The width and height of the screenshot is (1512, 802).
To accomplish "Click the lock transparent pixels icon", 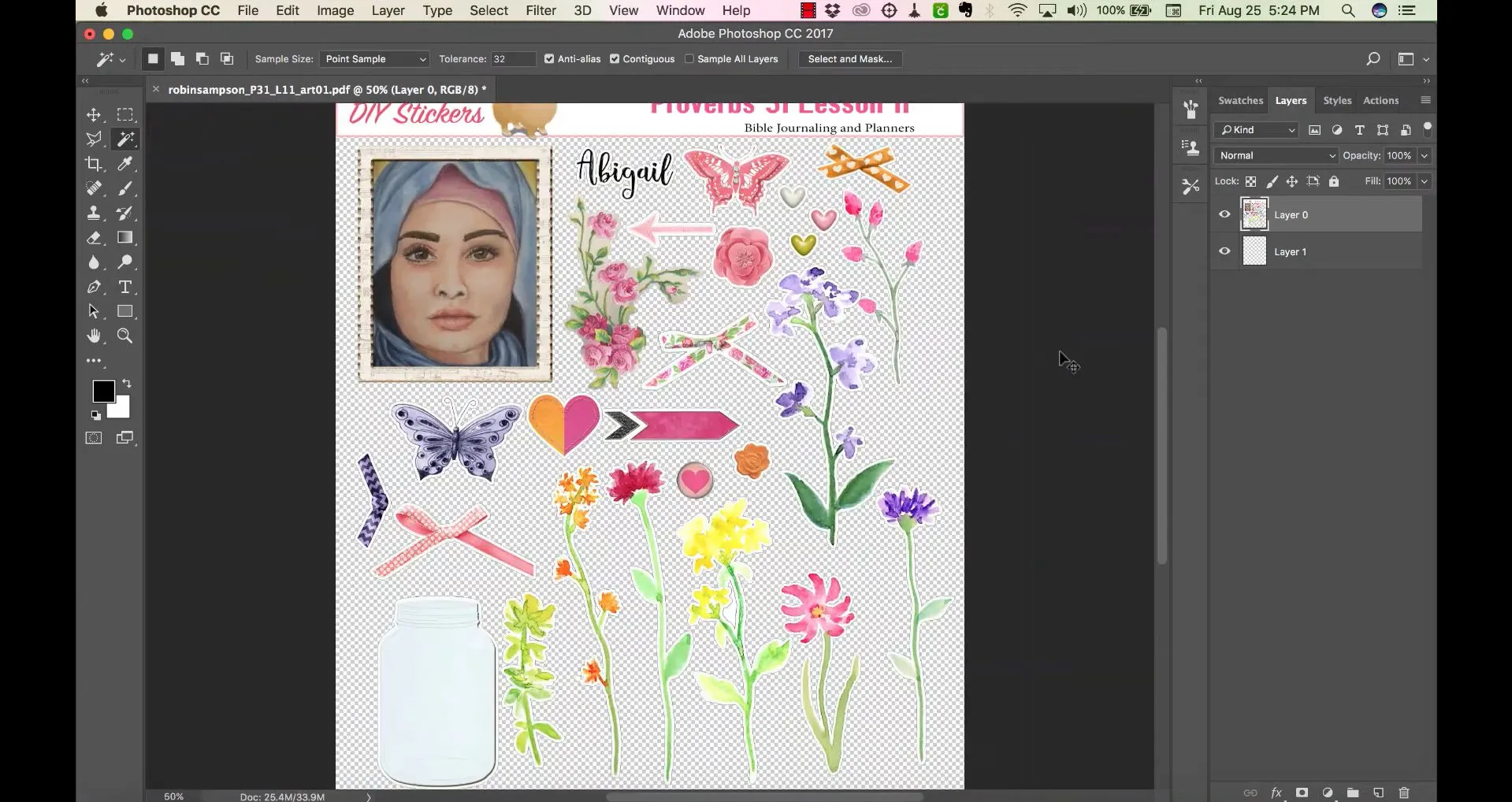I will [x=1251, y=181].
